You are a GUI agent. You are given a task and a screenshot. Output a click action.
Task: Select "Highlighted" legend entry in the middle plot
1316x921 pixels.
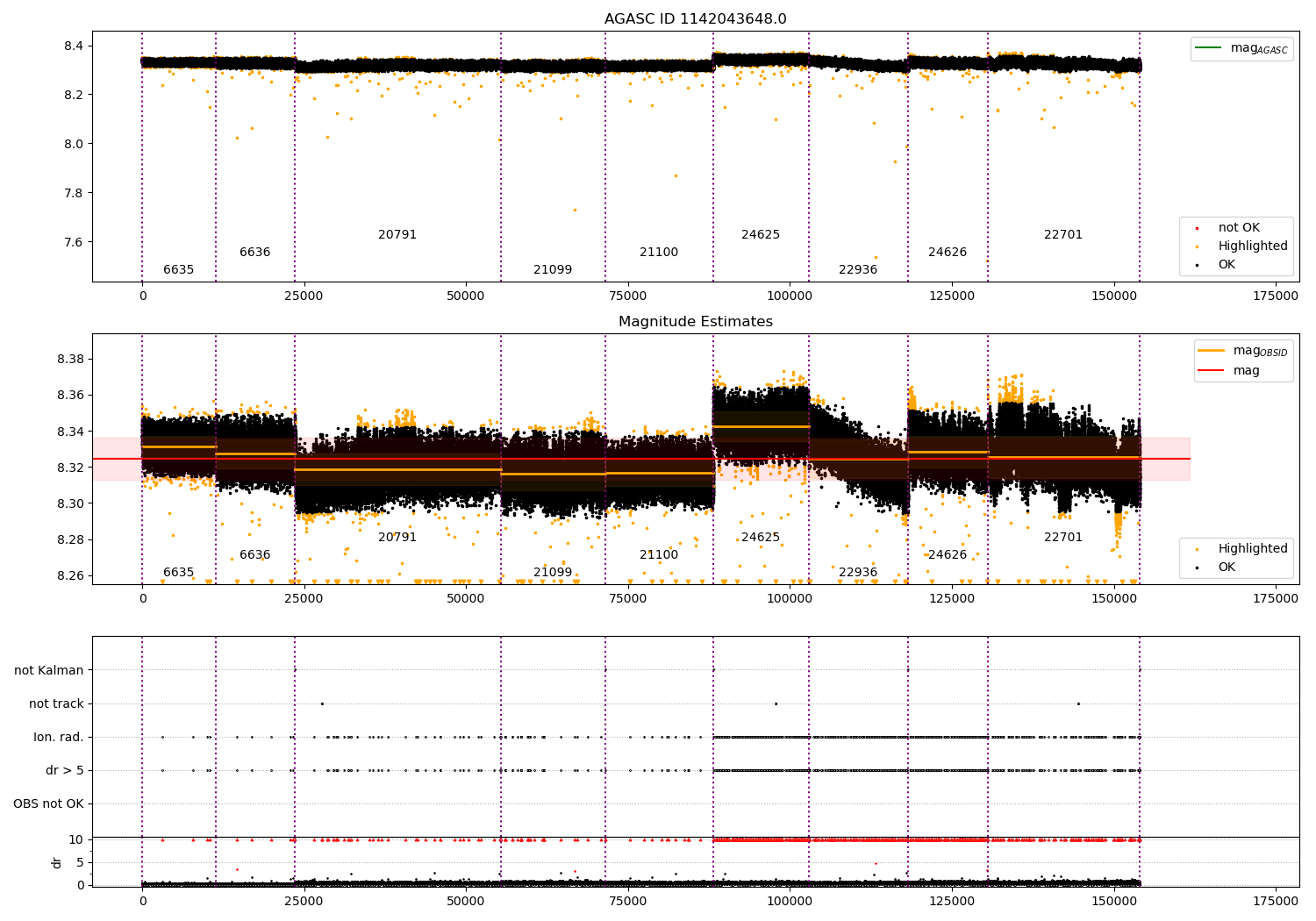pos(1252,549)
